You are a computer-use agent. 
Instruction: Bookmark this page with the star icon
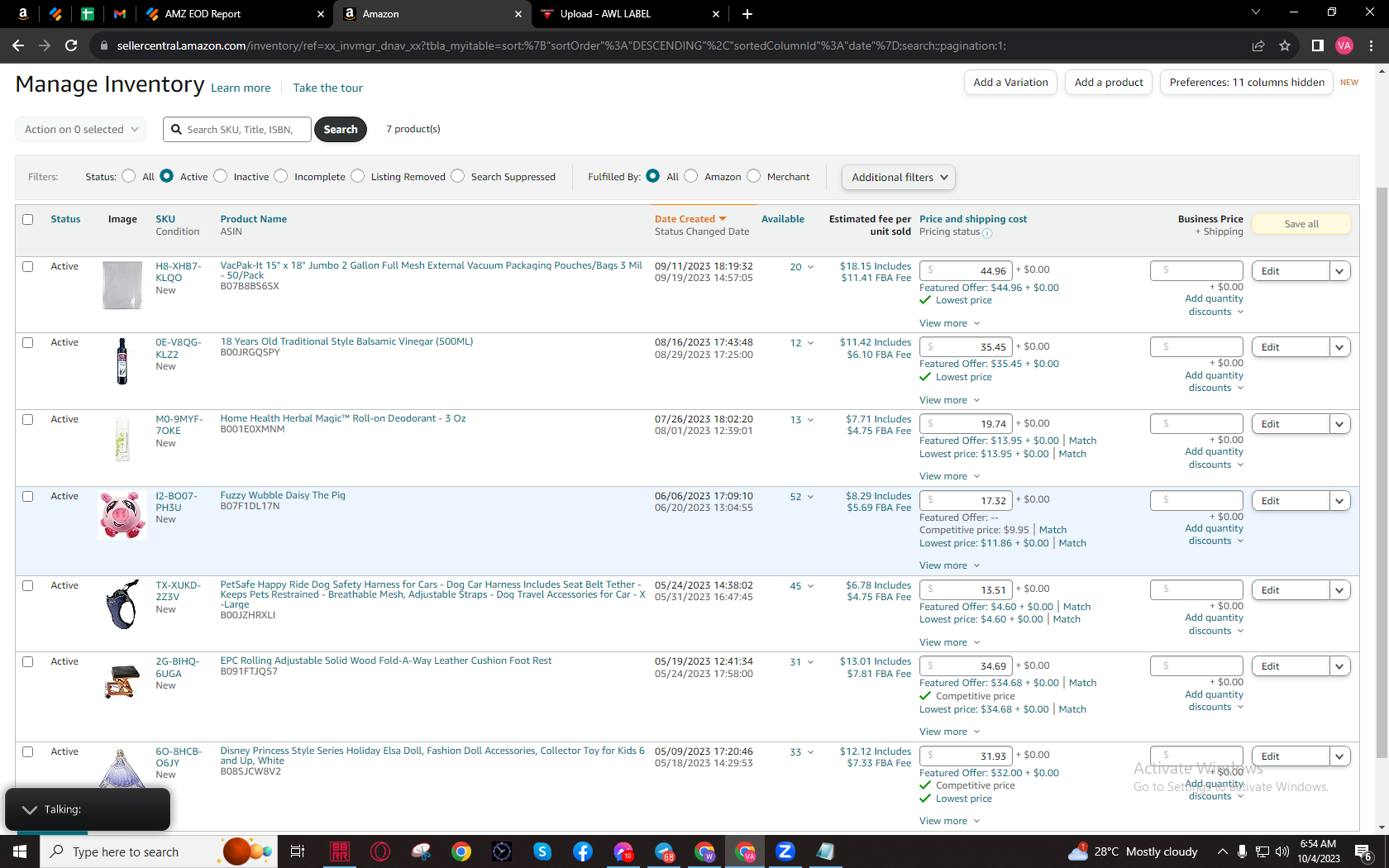[1285, 45]
